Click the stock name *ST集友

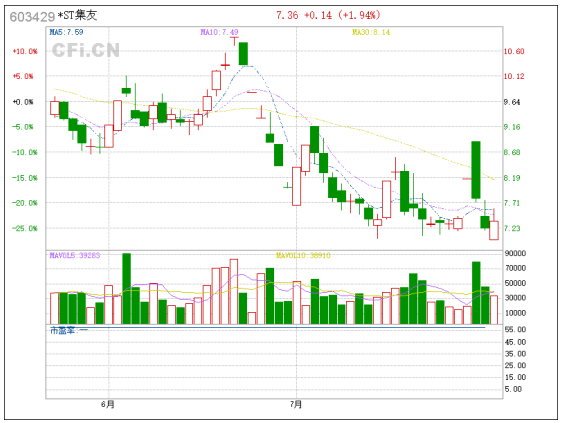click(77, 15)
